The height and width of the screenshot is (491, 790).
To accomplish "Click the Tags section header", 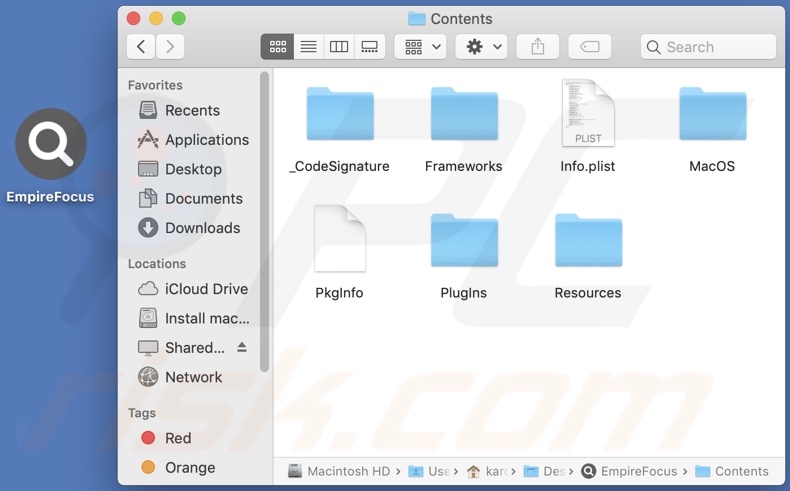I will [142, 413].
